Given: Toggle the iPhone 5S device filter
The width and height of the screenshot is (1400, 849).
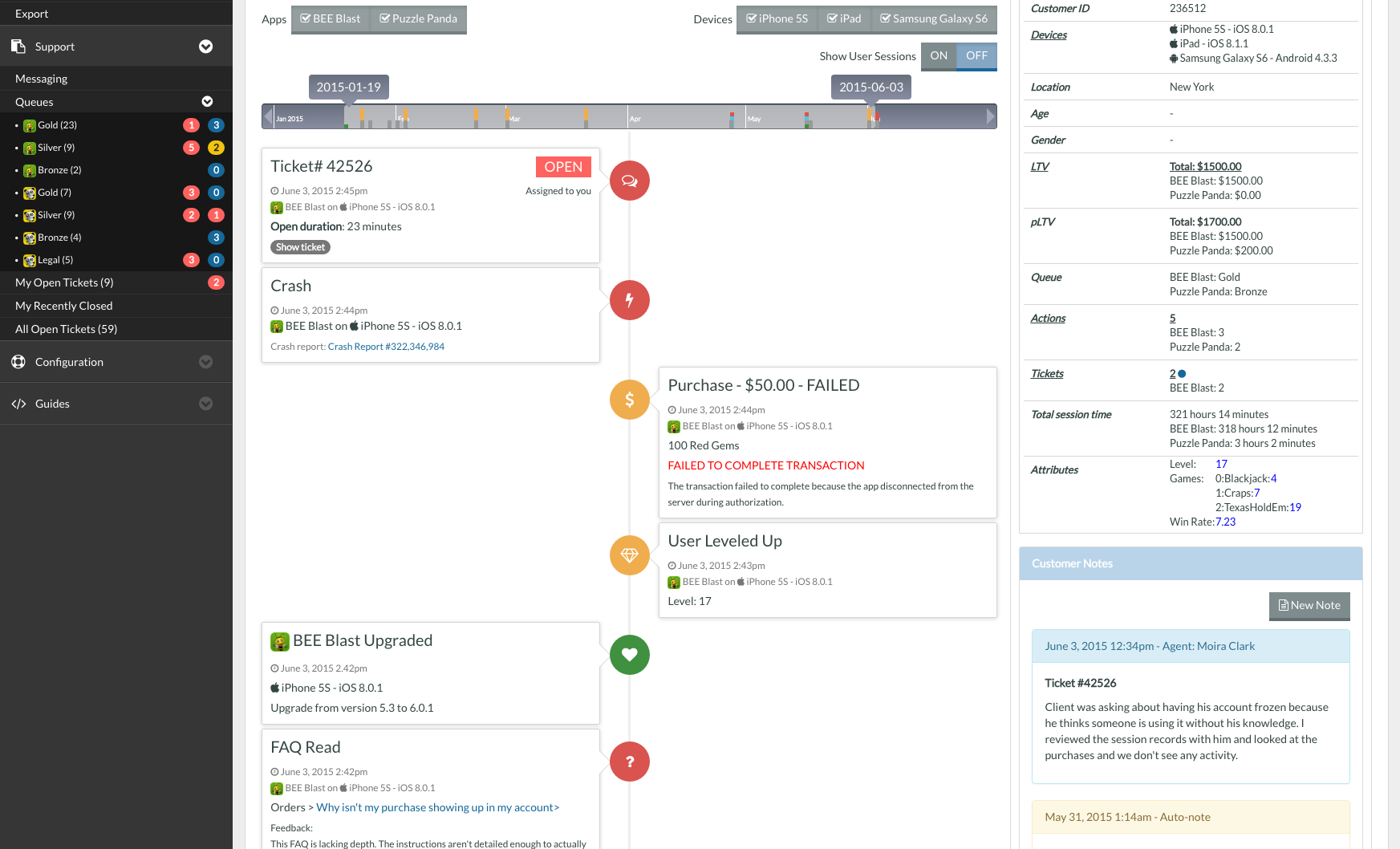Looking at the screenshot, I should click(777, 19).
